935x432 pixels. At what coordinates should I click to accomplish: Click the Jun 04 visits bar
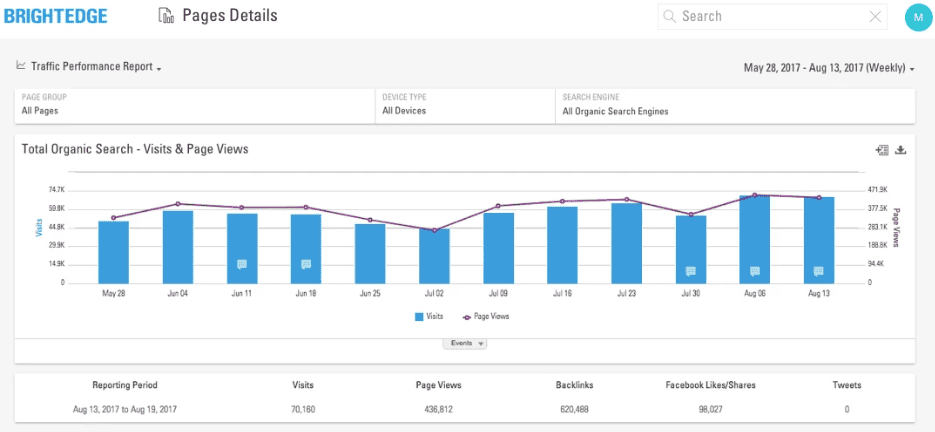pos(178,247)
